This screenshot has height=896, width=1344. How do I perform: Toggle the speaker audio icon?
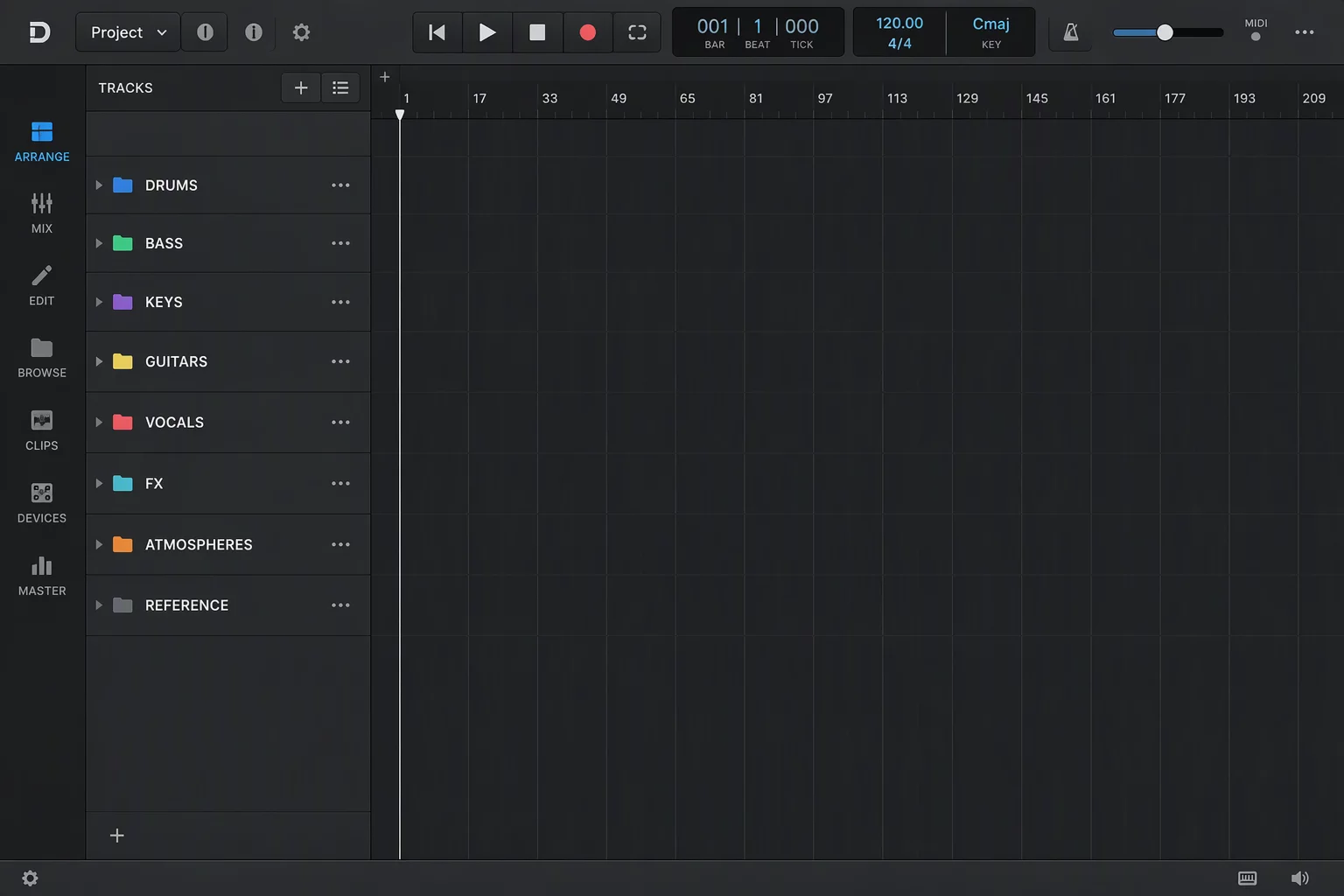pos(1300,878)
